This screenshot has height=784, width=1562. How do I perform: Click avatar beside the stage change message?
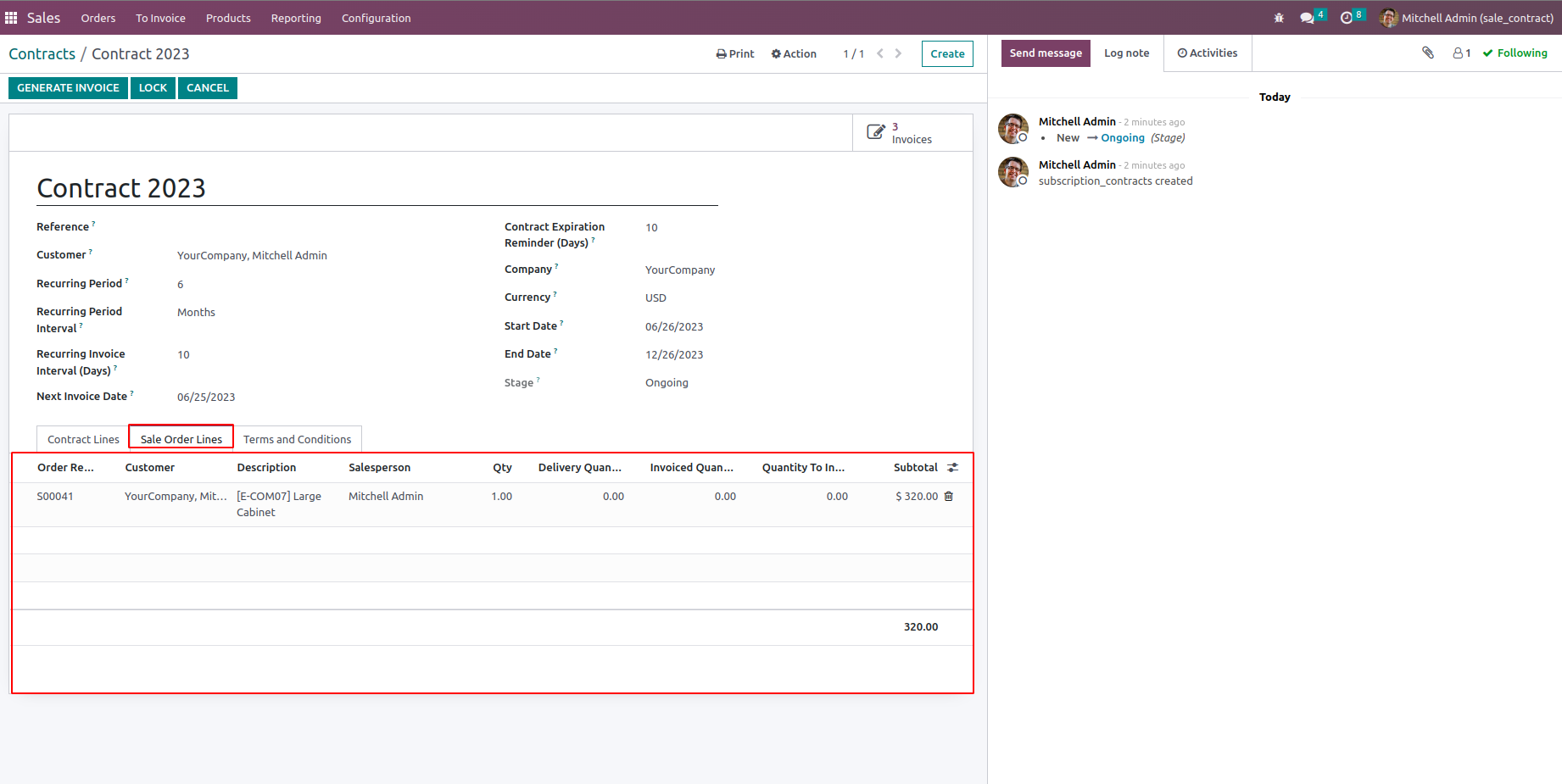1013,129
